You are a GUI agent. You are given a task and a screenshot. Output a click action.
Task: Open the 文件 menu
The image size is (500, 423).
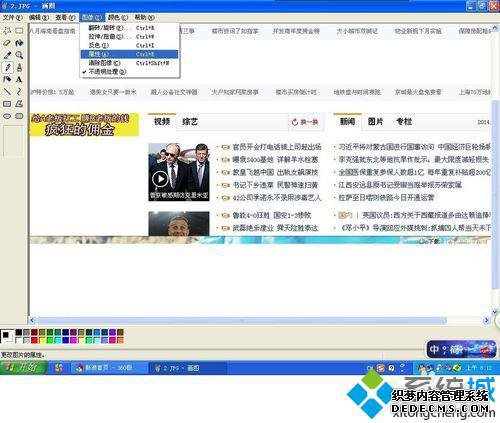click(13, 17)
